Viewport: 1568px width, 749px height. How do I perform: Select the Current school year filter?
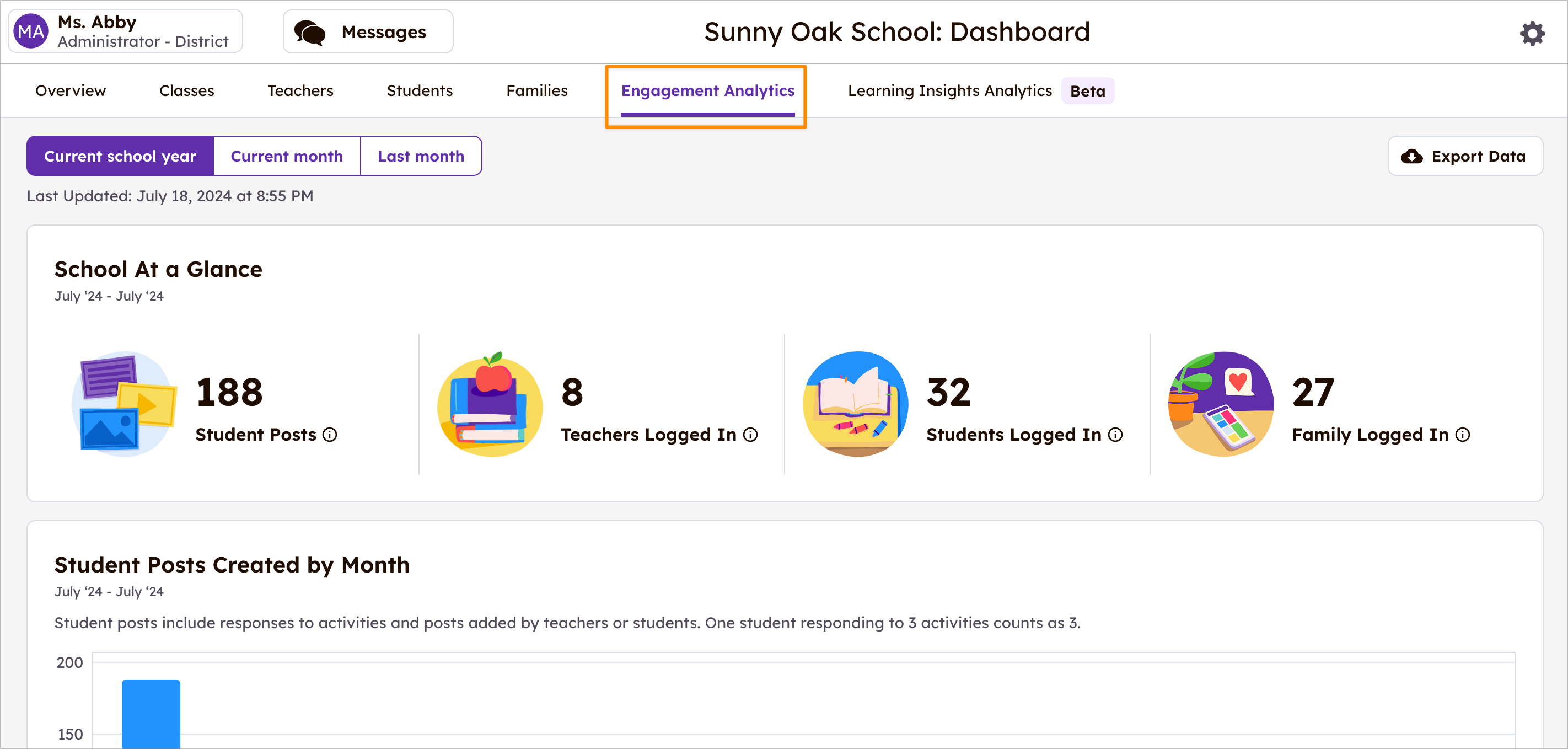click(119, 156)
